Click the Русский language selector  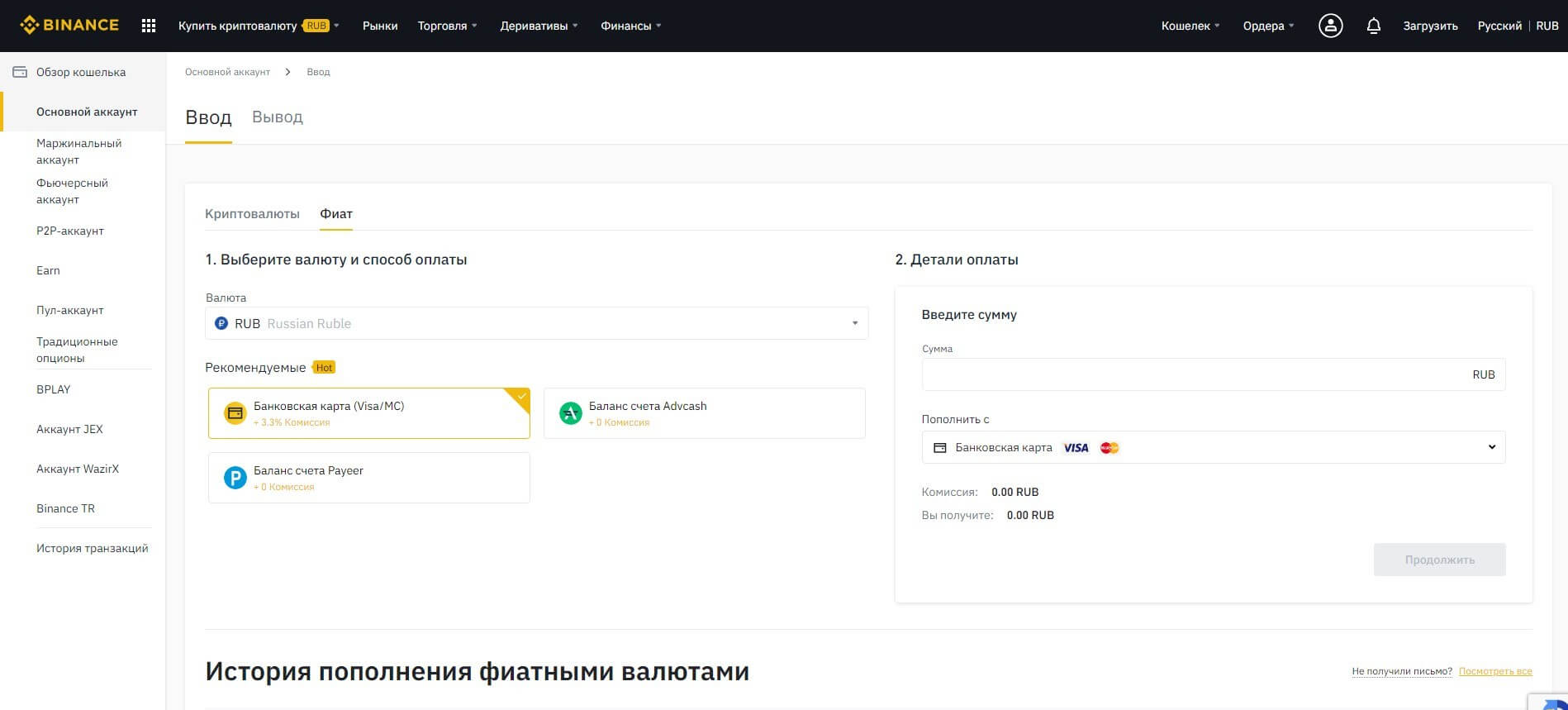1499,26
